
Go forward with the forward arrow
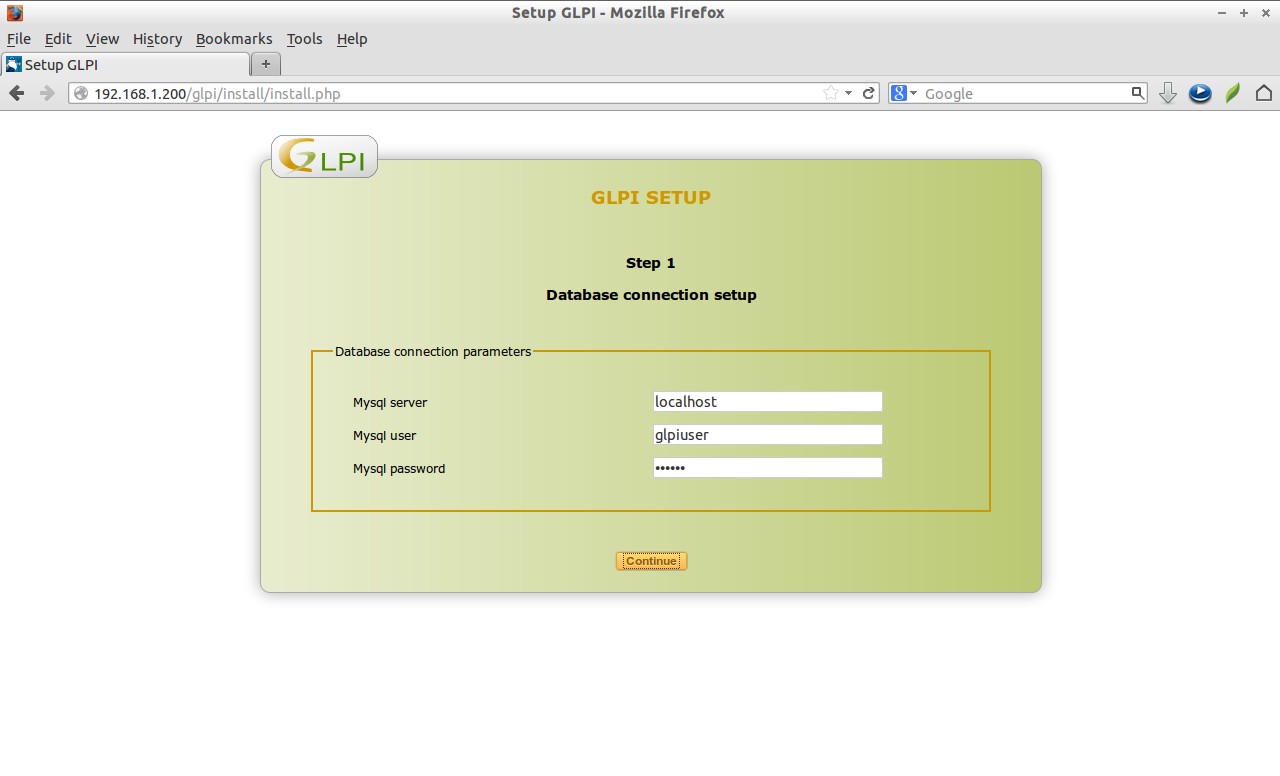coord(47,93)
